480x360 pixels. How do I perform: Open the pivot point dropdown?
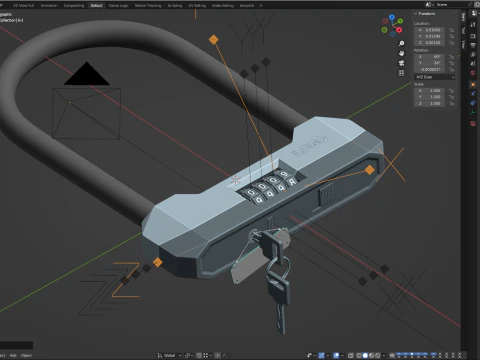click(189, 355)
